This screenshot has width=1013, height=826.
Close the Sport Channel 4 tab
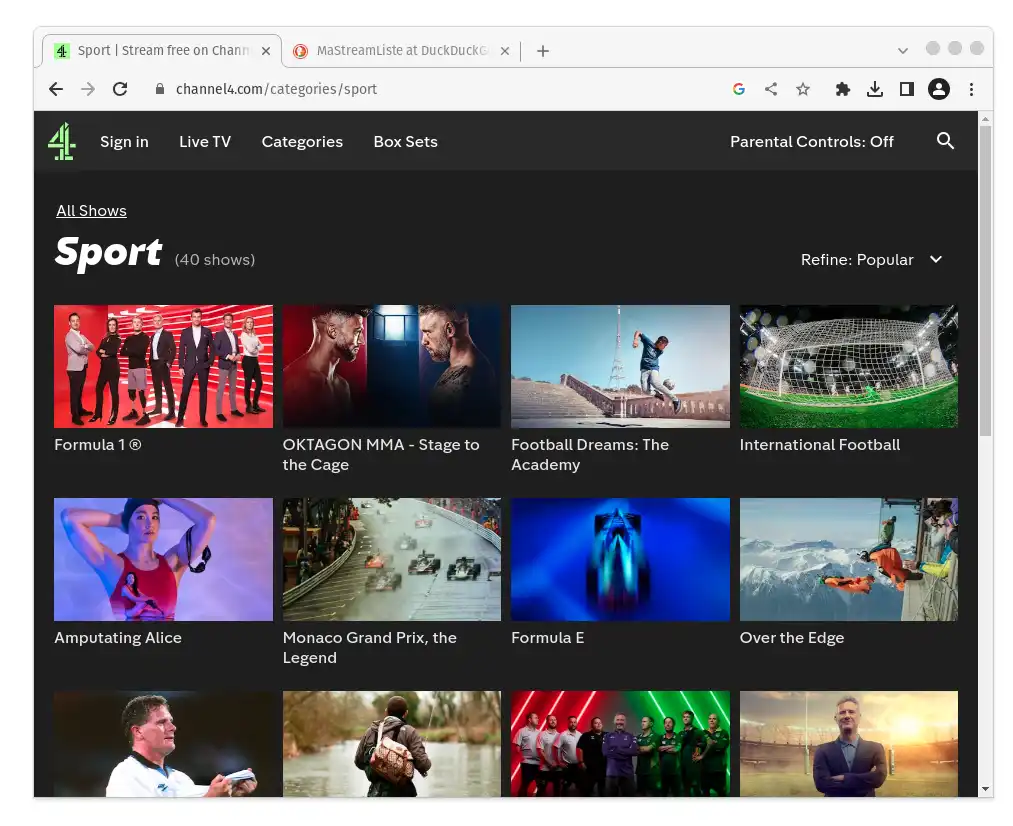click(266, 51)
